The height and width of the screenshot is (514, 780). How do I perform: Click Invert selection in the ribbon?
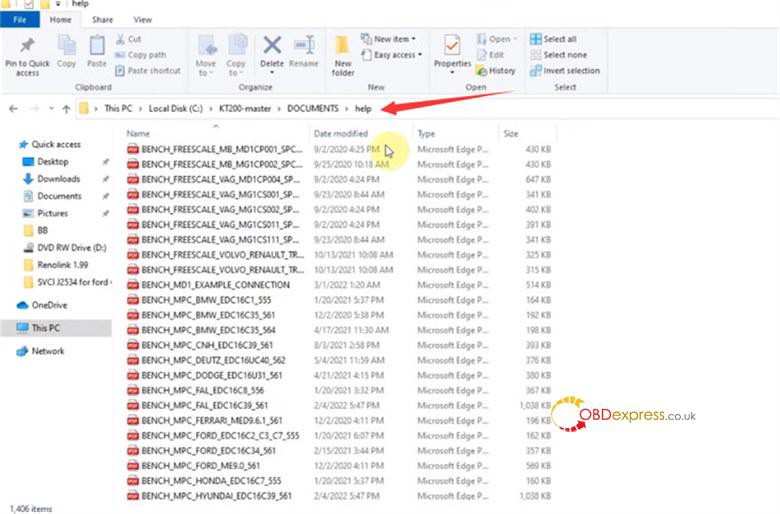pos(565,71)
